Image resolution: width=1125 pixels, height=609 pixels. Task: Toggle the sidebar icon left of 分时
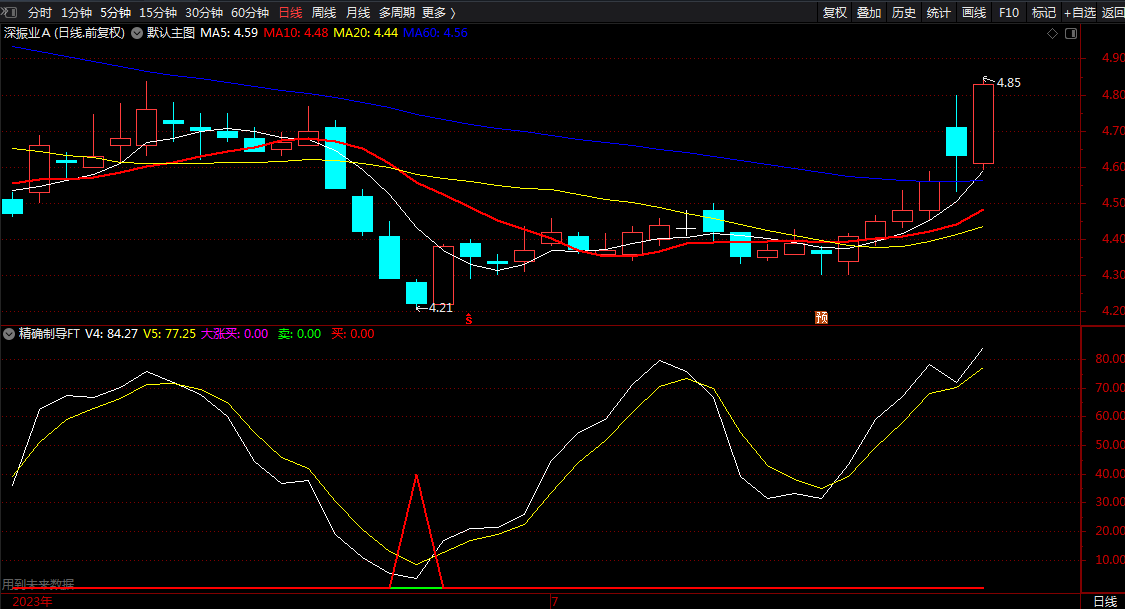pos(9,12)
